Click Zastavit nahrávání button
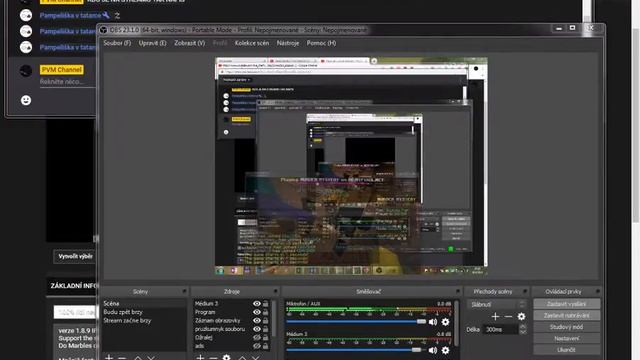The height and width of the screenshot is (360, 640). [567, 316]
